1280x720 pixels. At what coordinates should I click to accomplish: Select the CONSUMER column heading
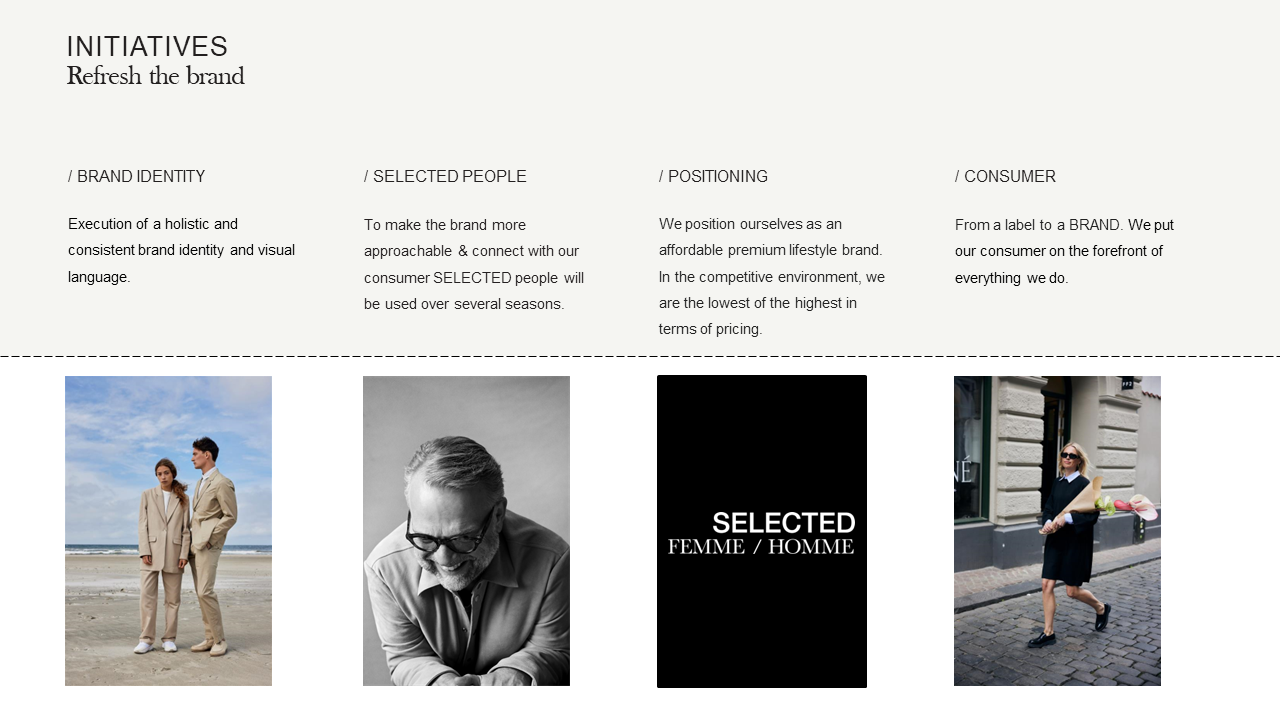pyautogui.click(x=1006, y=177)
